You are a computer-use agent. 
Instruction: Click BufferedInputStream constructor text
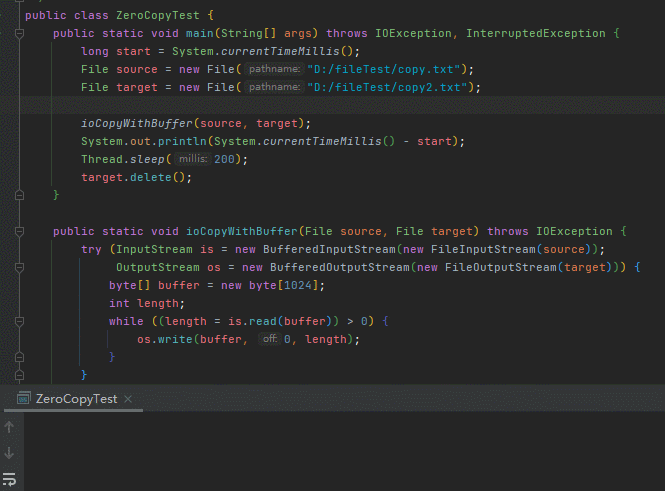coord(329,249)
